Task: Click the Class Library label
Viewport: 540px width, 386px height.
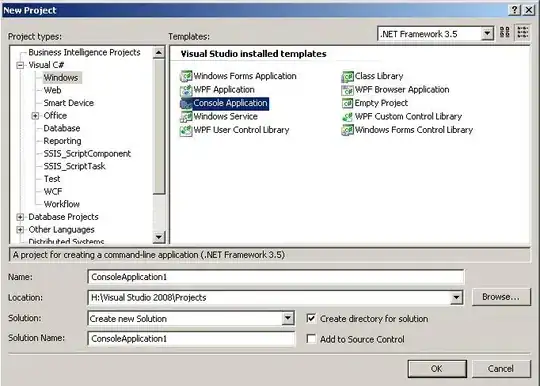Action: point(379,76)
